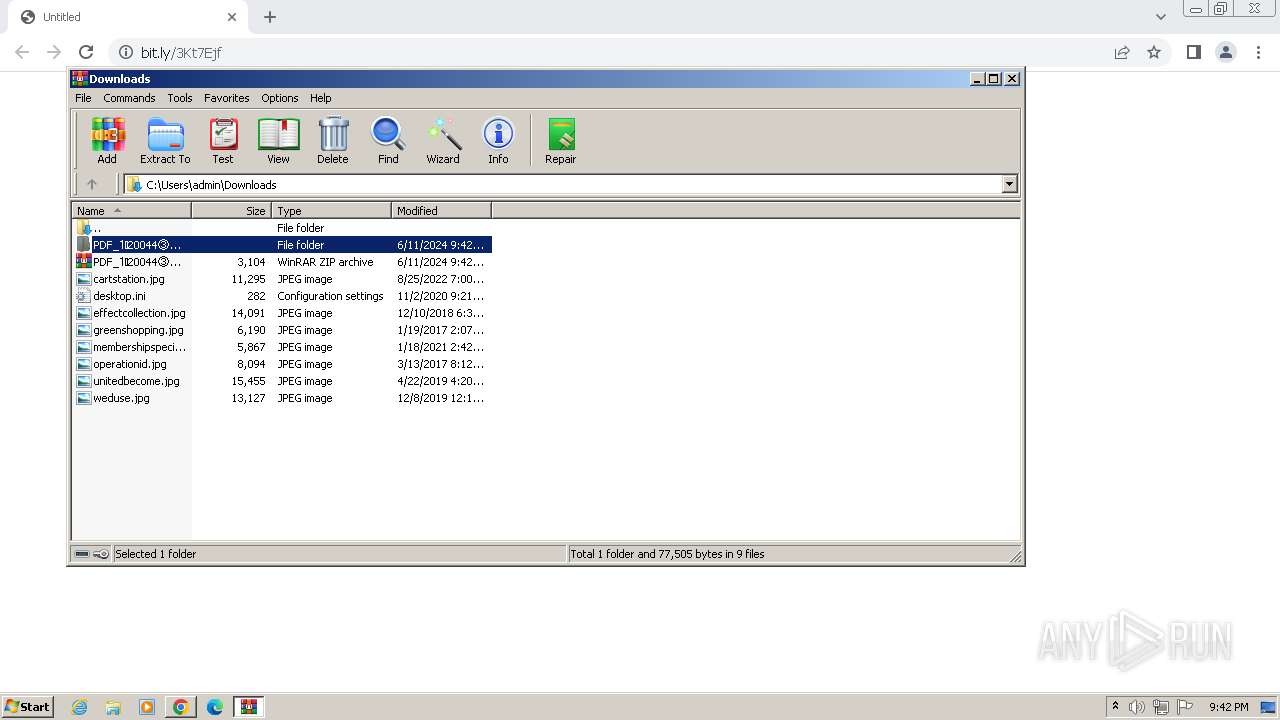Click the key icon in status bar
This screenshot has height=720, width=1280.
click(x=101, y=554)
